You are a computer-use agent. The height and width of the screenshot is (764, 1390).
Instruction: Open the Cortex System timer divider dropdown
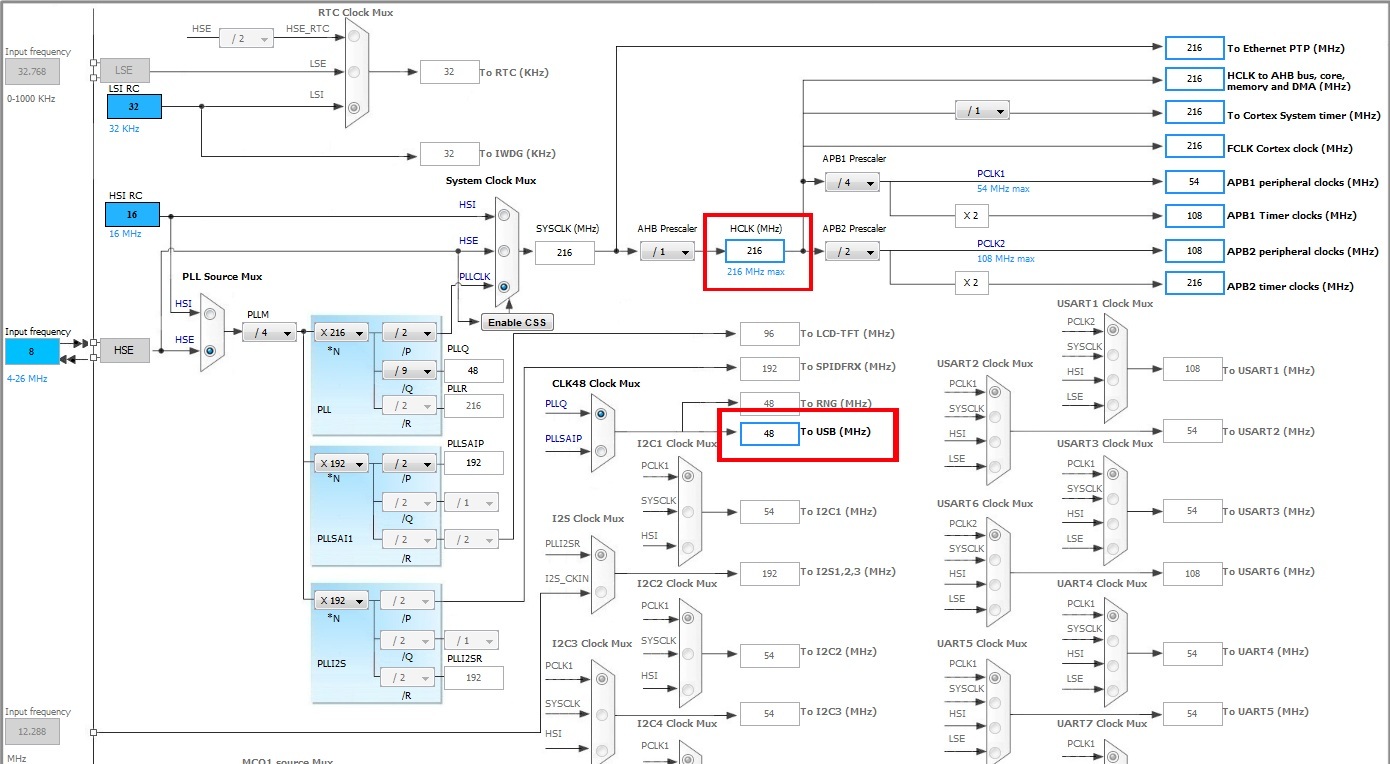(981, 110)
